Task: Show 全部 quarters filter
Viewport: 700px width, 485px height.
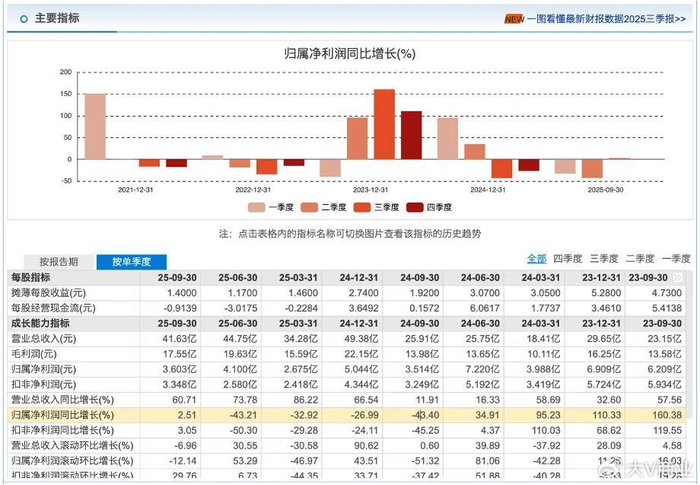Action: tap(537, 259)
